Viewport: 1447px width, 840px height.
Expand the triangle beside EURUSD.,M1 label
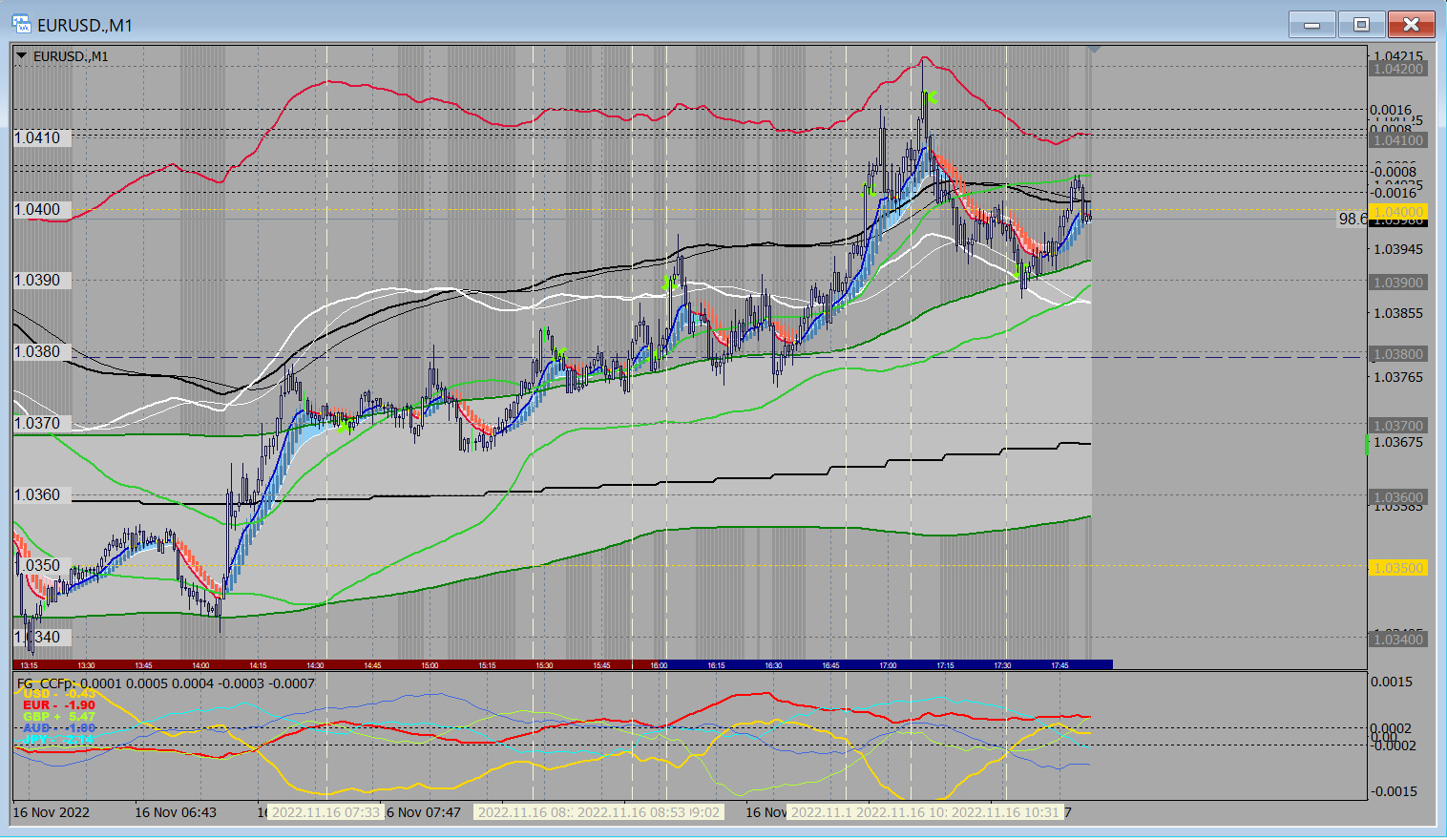pos(21,56)
